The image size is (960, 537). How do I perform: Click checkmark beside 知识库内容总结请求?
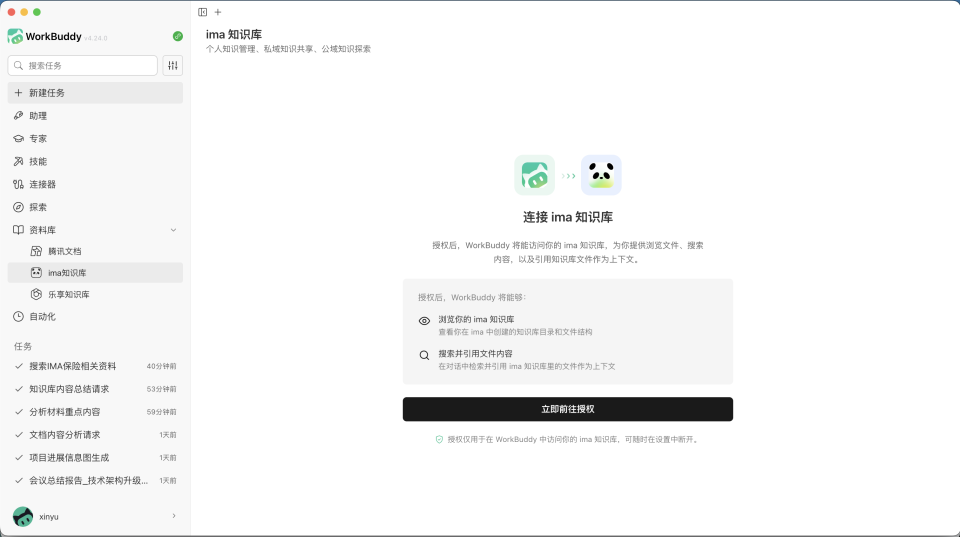click(x=18, y=389)
